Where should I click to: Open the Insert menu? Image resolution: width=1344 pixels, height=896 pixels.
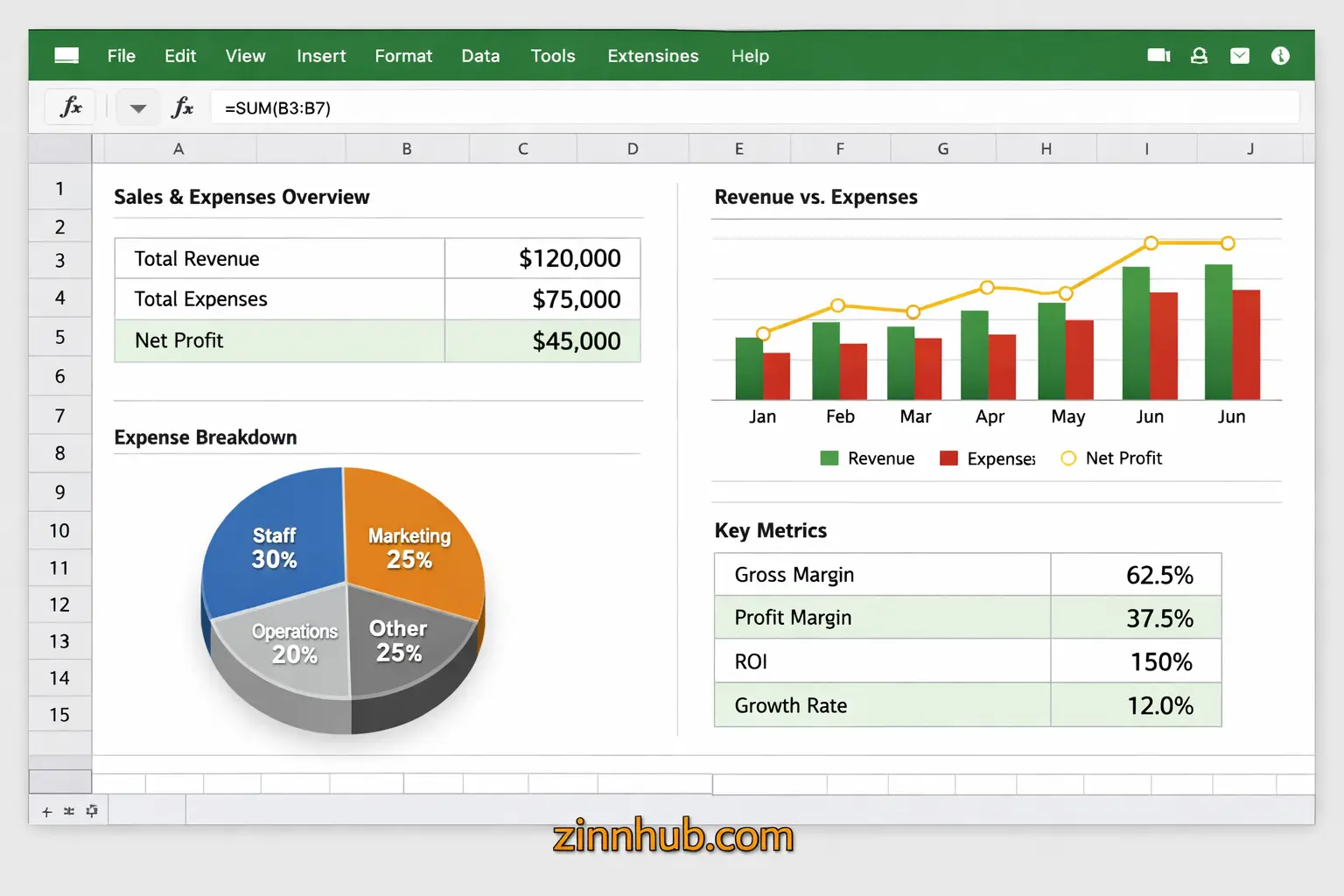pyautogui.click(x=321, y=56)
